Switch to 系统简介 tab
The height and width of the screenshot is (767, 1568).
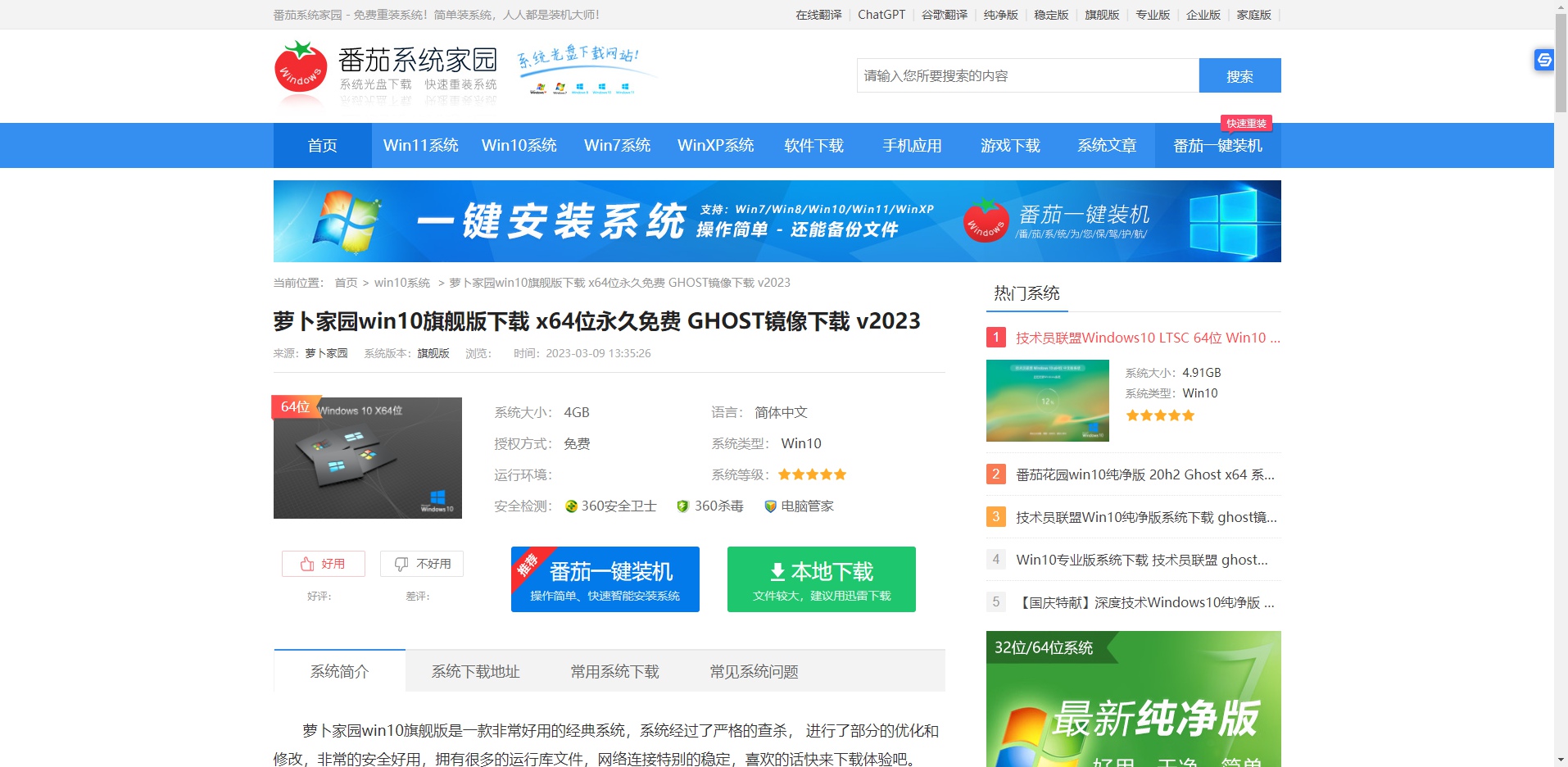tap(340, 671)
